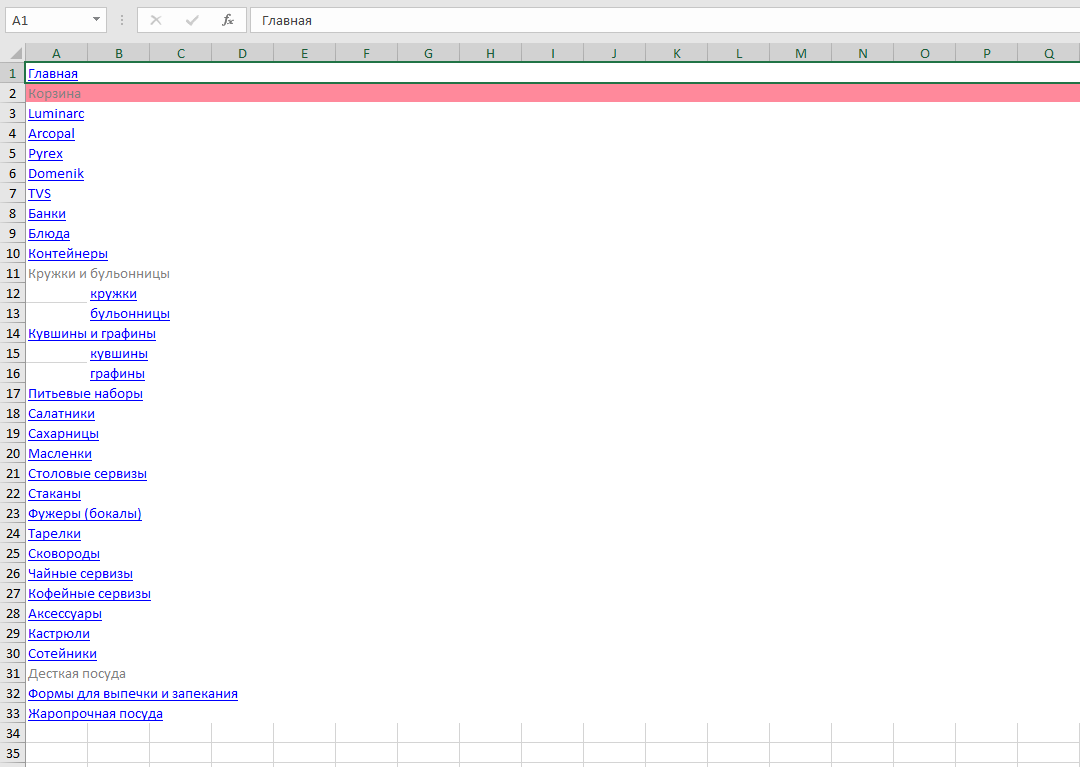The image size is (1080, 767).
Task: Open the Сковороды link
Action: 64,553
